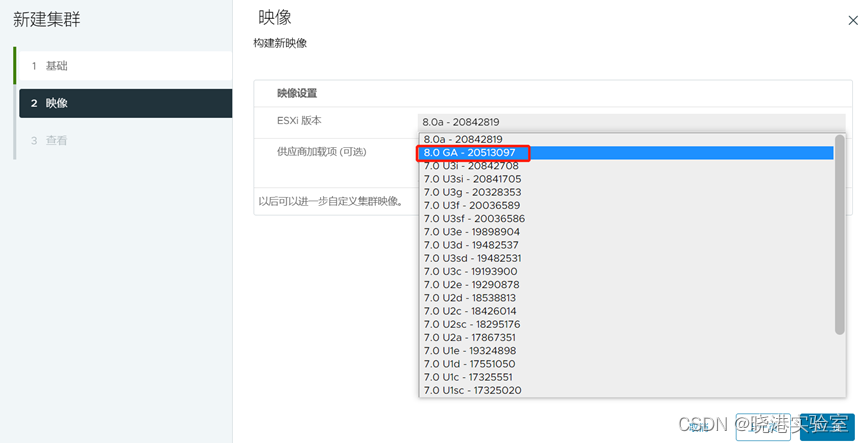Pick 7.0 U3sf - 20036586
This screenshot has height=443, width=864.
[627, 219]
